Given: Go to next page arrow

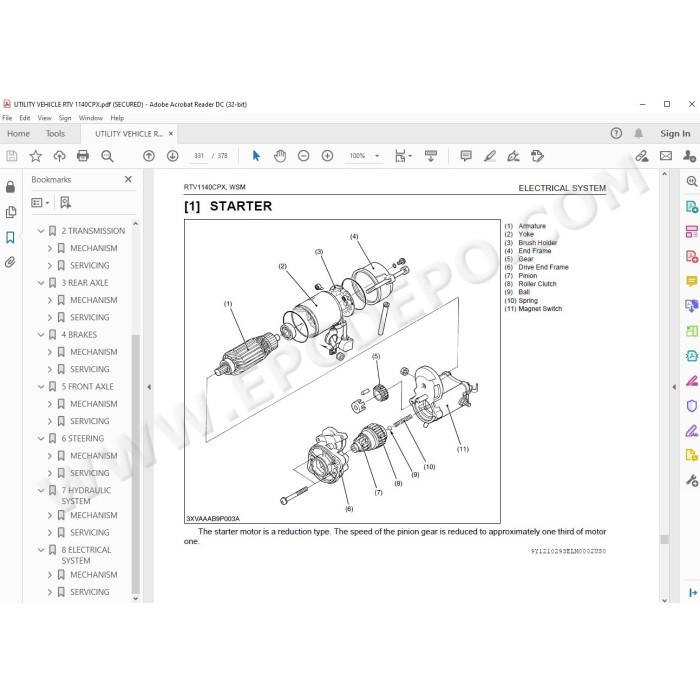Looking at the screenshot, I should (173, 156).
